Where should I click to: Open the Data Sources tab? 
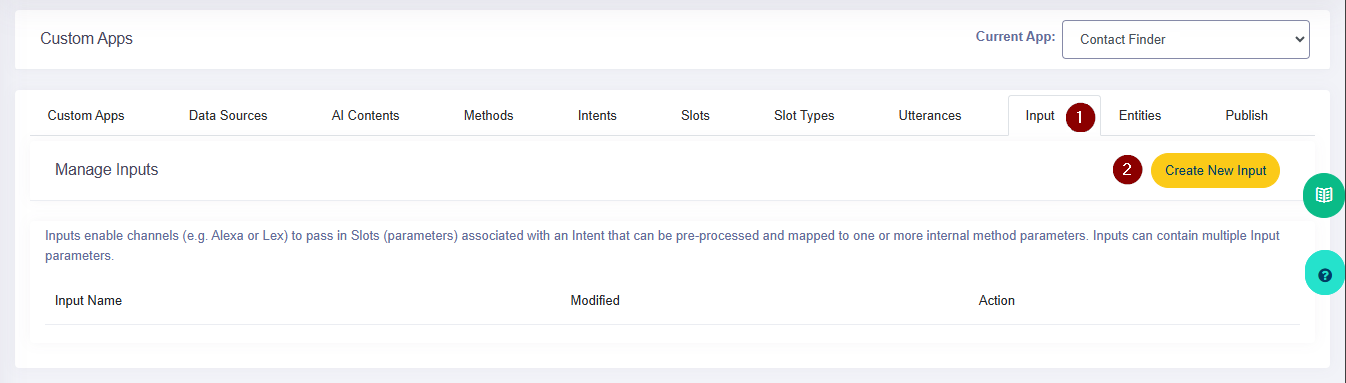[228, 115]
